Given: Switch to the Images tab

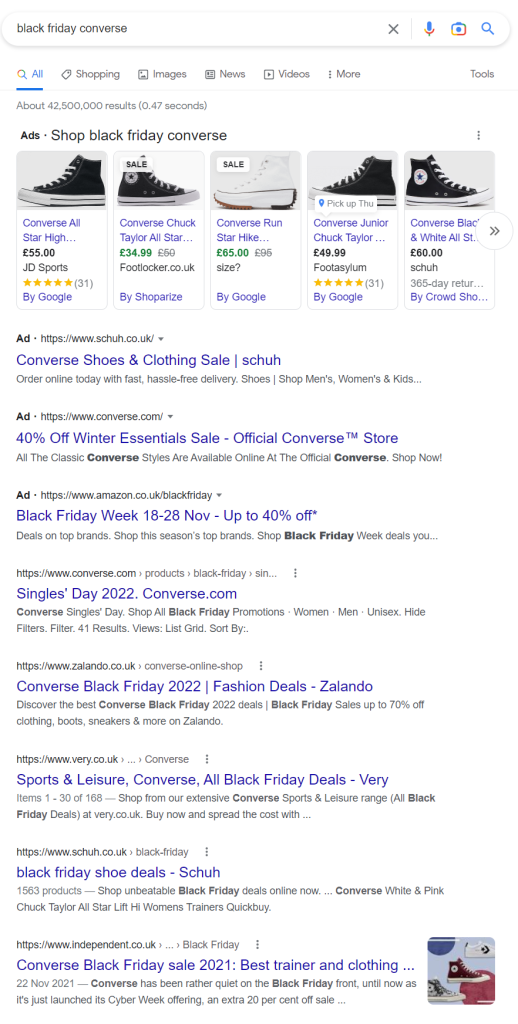Looking at the screenshot, I should [163, 74].
